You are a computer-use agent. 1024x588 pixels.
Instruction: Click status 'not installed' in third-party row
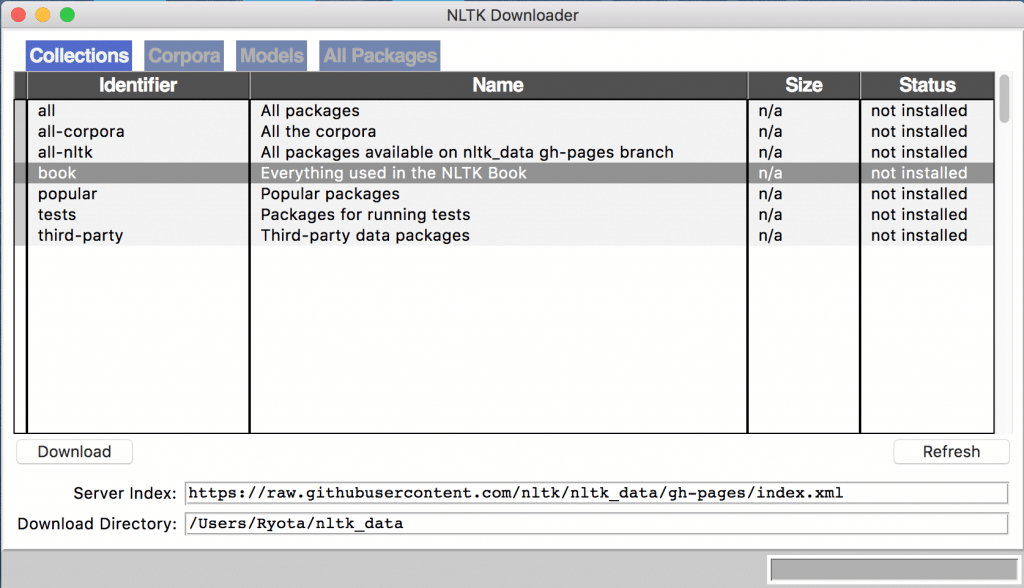[x=919, y=236]
